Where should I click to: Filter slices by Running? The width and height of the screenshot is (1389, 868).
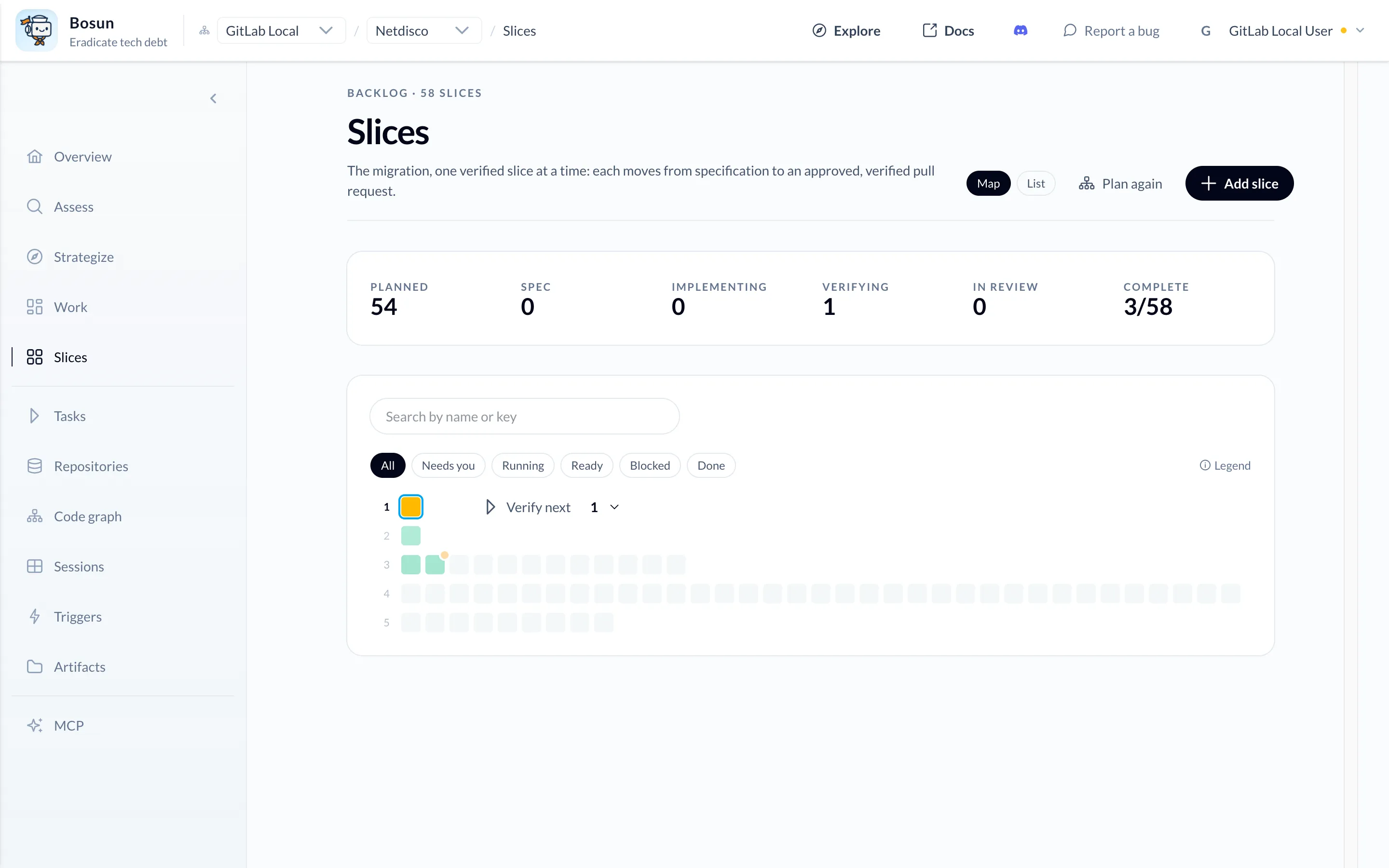[523, 465]
